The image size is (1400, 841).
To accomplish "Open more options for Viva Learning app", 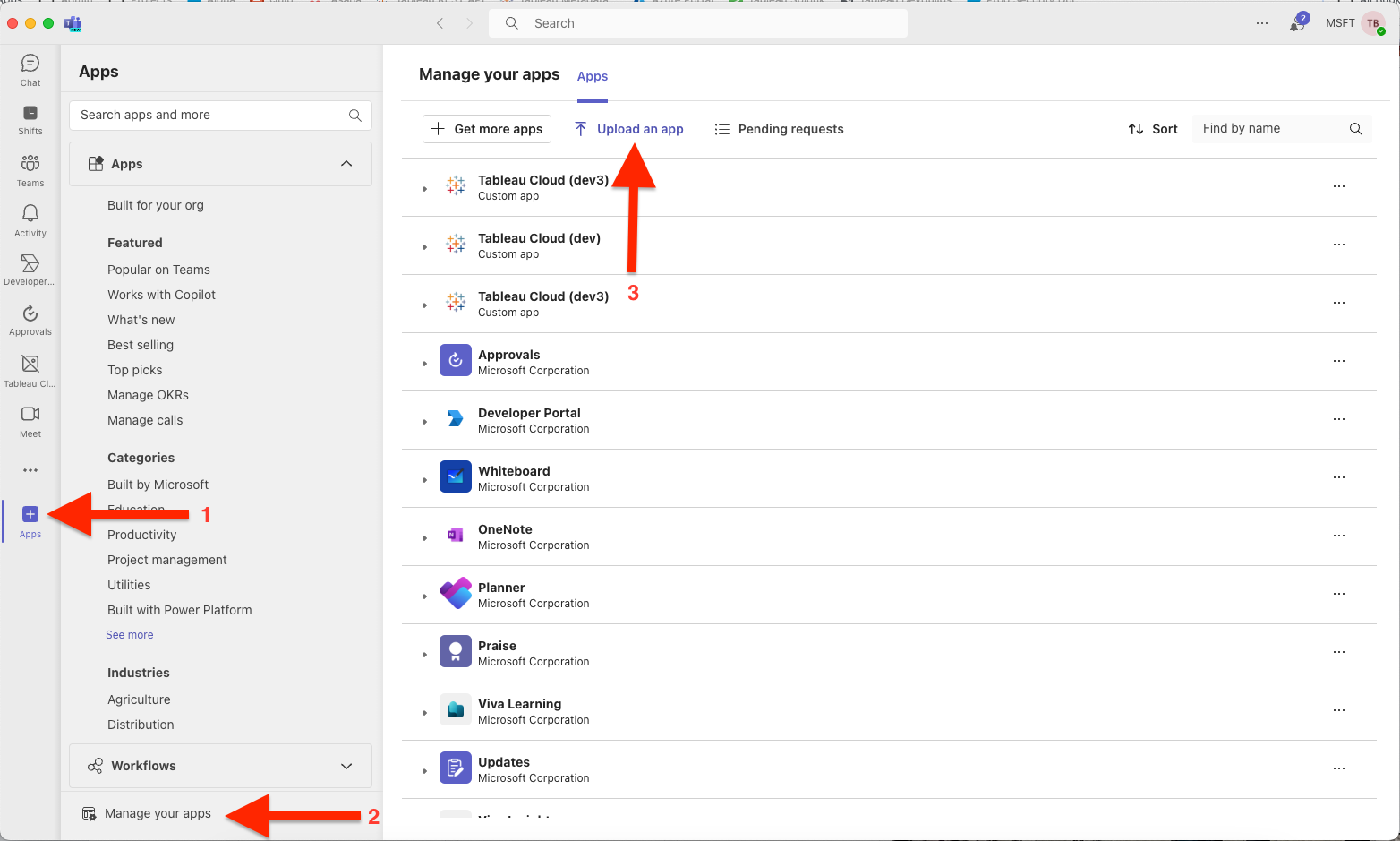I will [x=1339, y=710].
